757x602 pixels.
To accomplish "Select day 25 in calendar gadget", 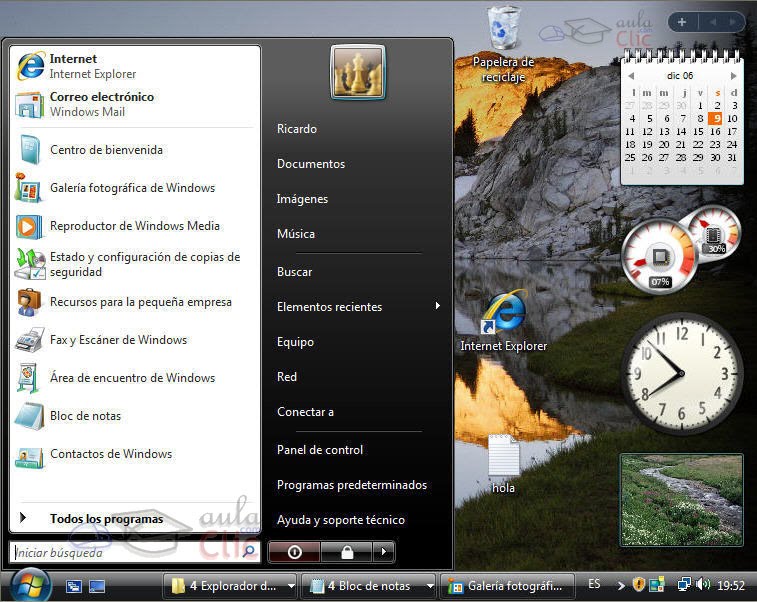I will 630,157.
